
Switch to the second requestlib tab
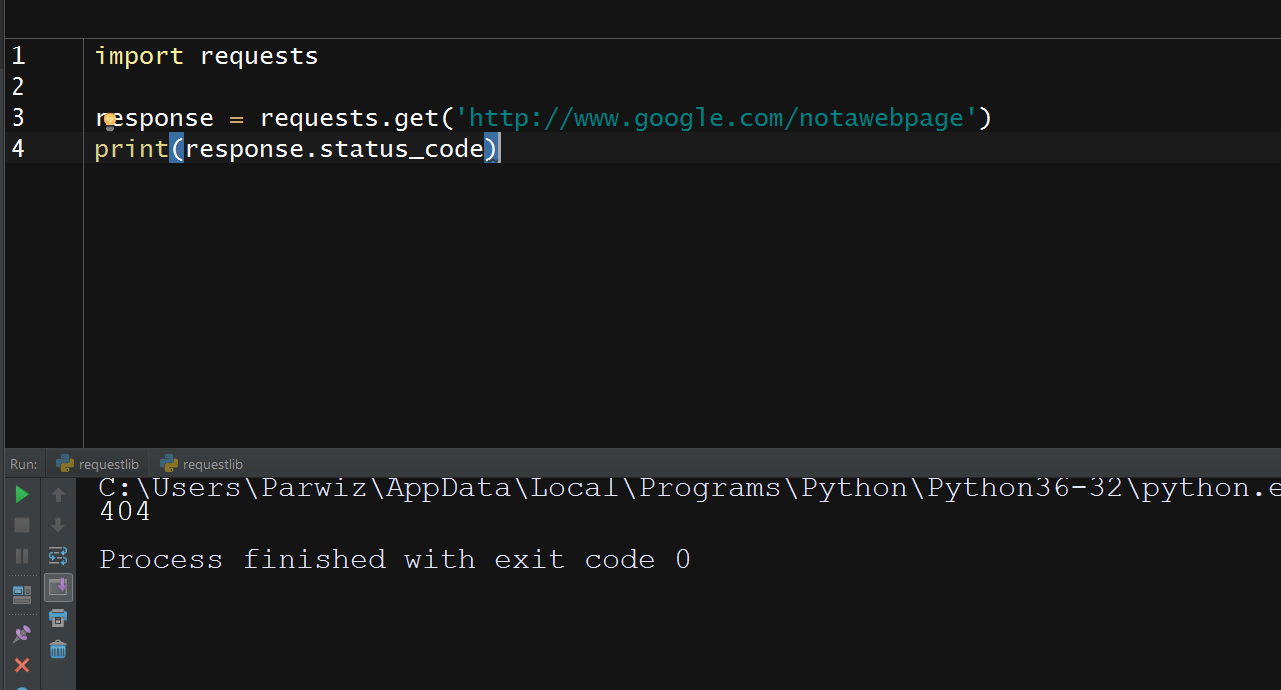[x=209, y=463]
